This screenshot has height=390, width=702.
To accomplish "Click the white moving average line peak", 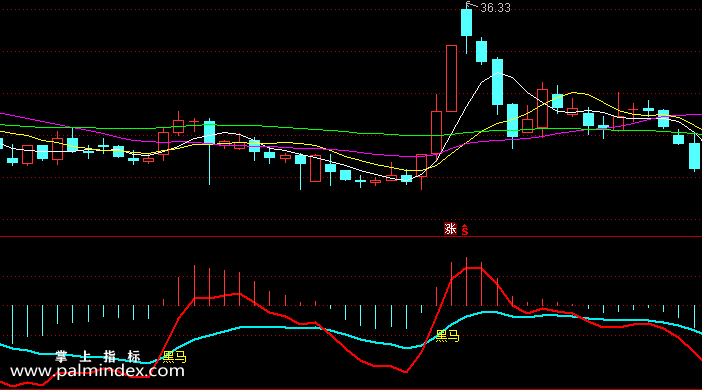I will [498, 73].
